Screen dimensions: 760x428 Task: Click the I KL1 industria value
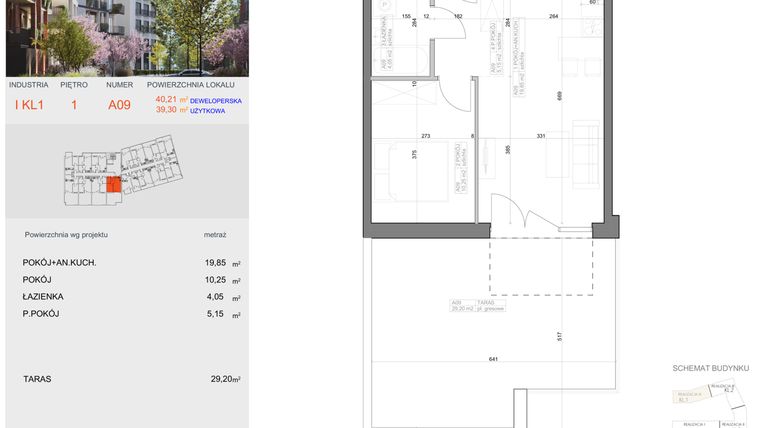[x=29, y=104]
